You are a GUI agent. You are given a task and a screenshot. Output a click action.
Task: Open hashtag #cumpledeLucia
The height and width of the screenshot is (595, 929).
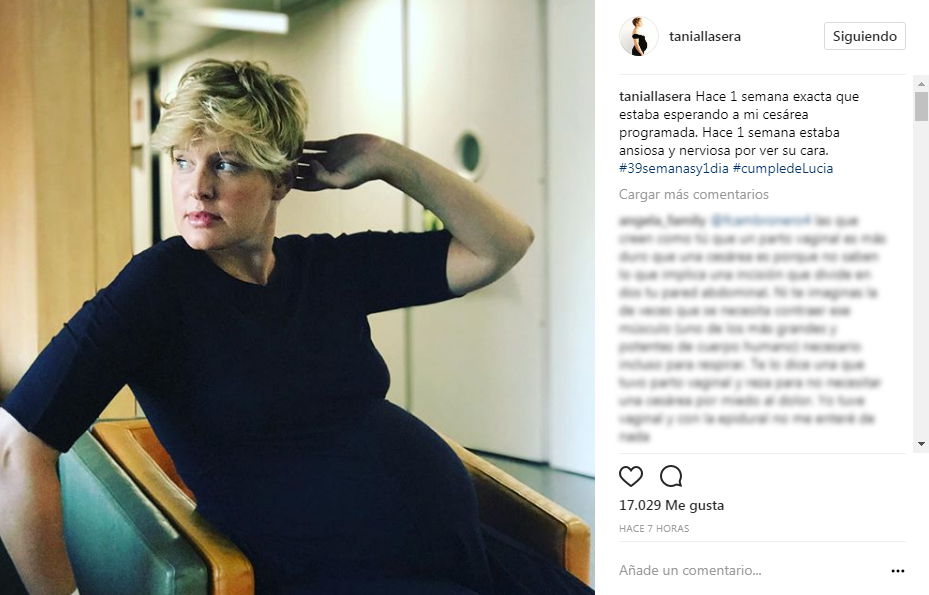[783, 168]
